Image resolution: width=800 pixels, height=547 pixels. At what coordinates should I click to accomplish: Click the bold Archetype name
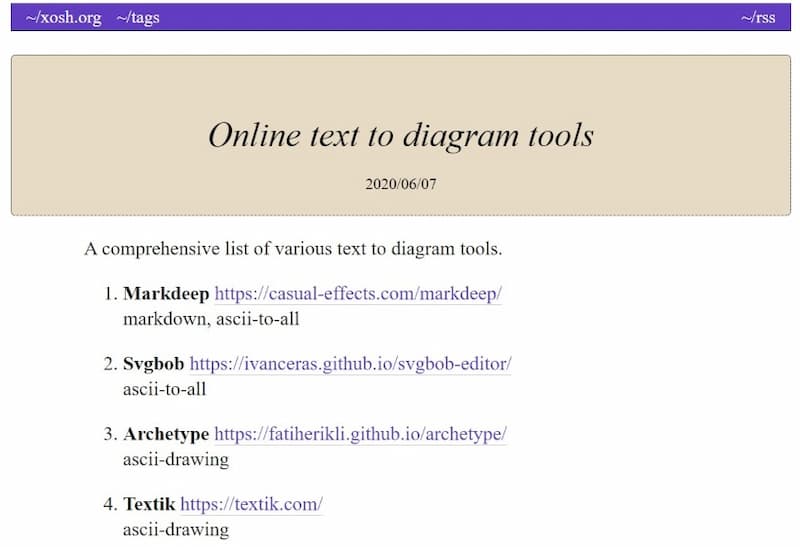(166, 434)
